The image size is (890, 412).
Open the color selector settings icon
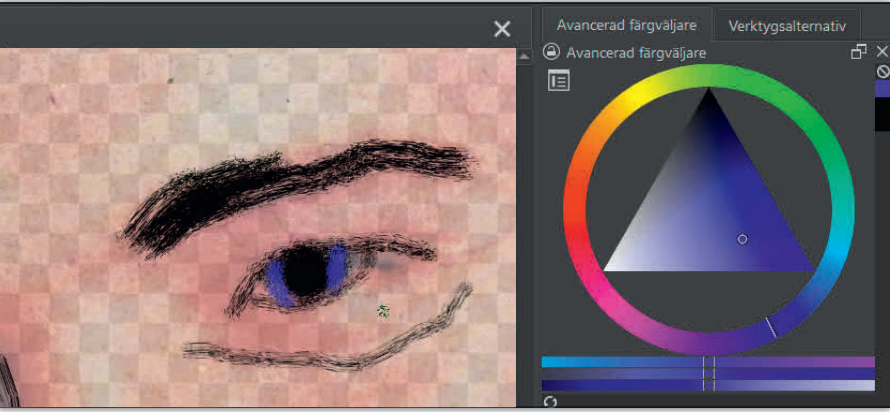coord(559,81)
